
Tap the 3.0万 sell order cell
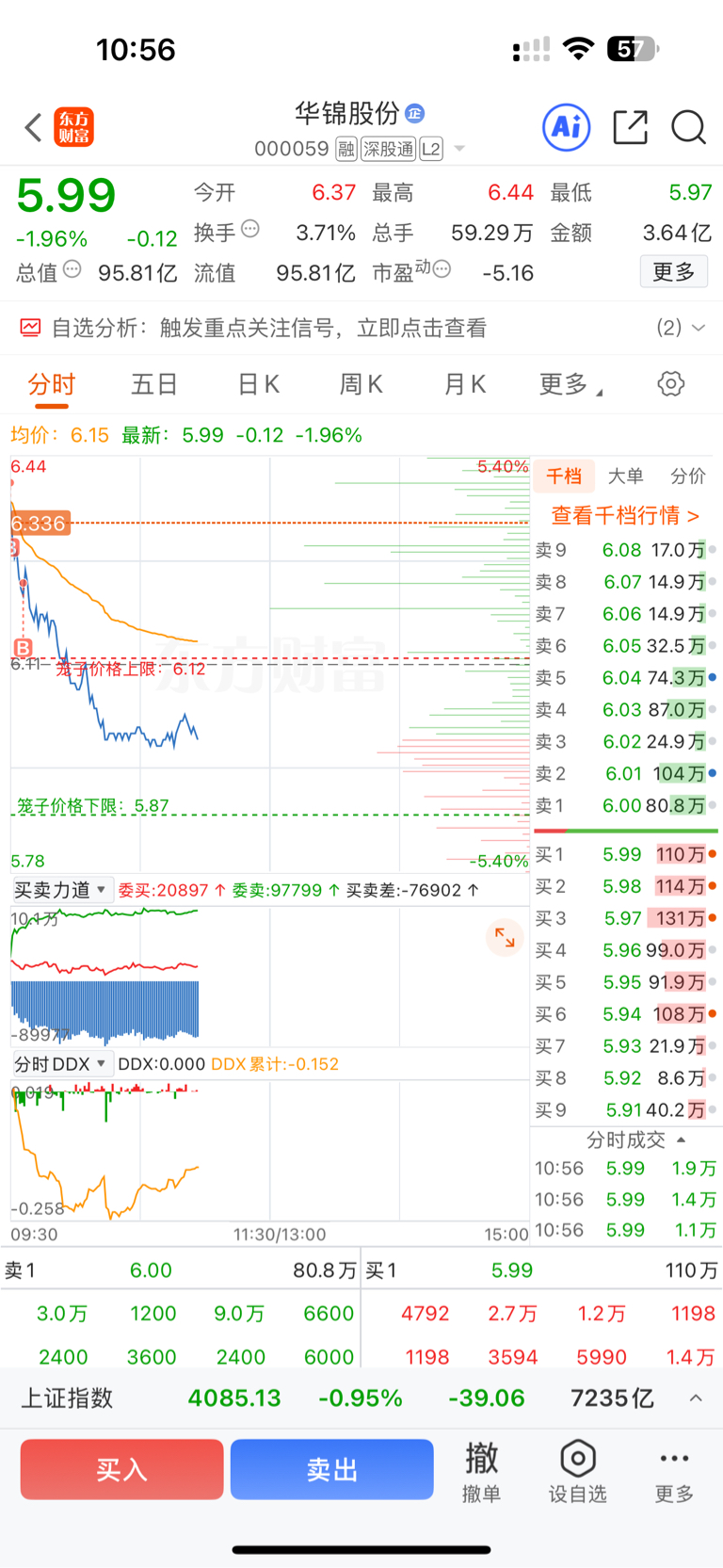[x=62, y=1314]
